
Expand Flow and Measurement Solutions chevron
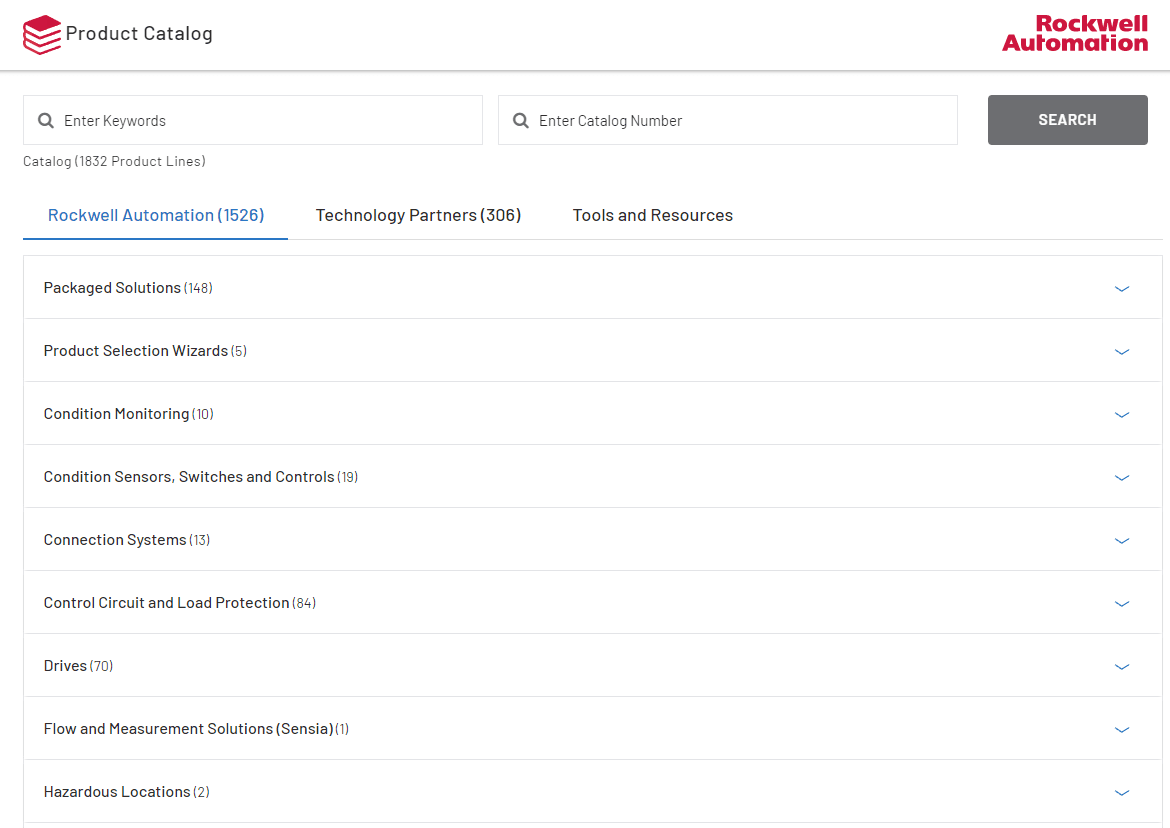click(1121, 730)
